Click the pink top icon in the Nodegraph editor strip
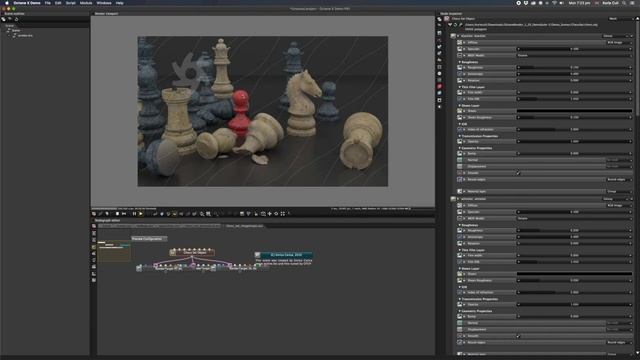This screenshot has height=360, width=640. (x=94, y=226)
